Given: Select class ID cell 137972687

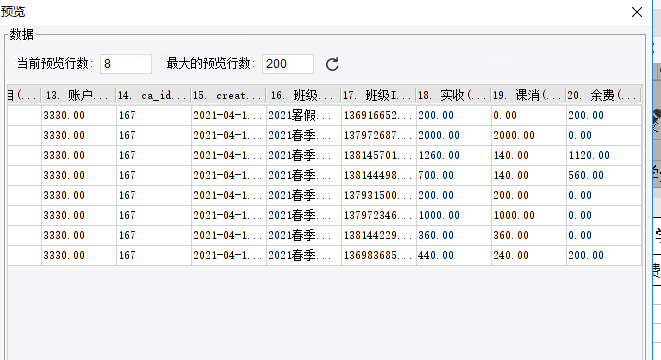Looking at the screenshot, I should (379, 135).
